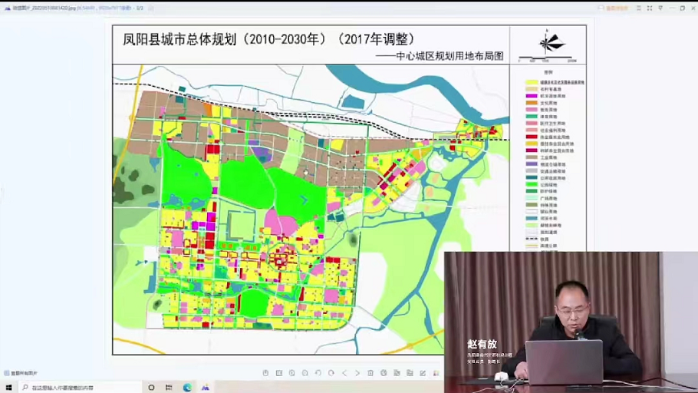698x393 pixels.
Task: Rotate image clockwise in viewer toolbar
Action: tap(331, 373)
